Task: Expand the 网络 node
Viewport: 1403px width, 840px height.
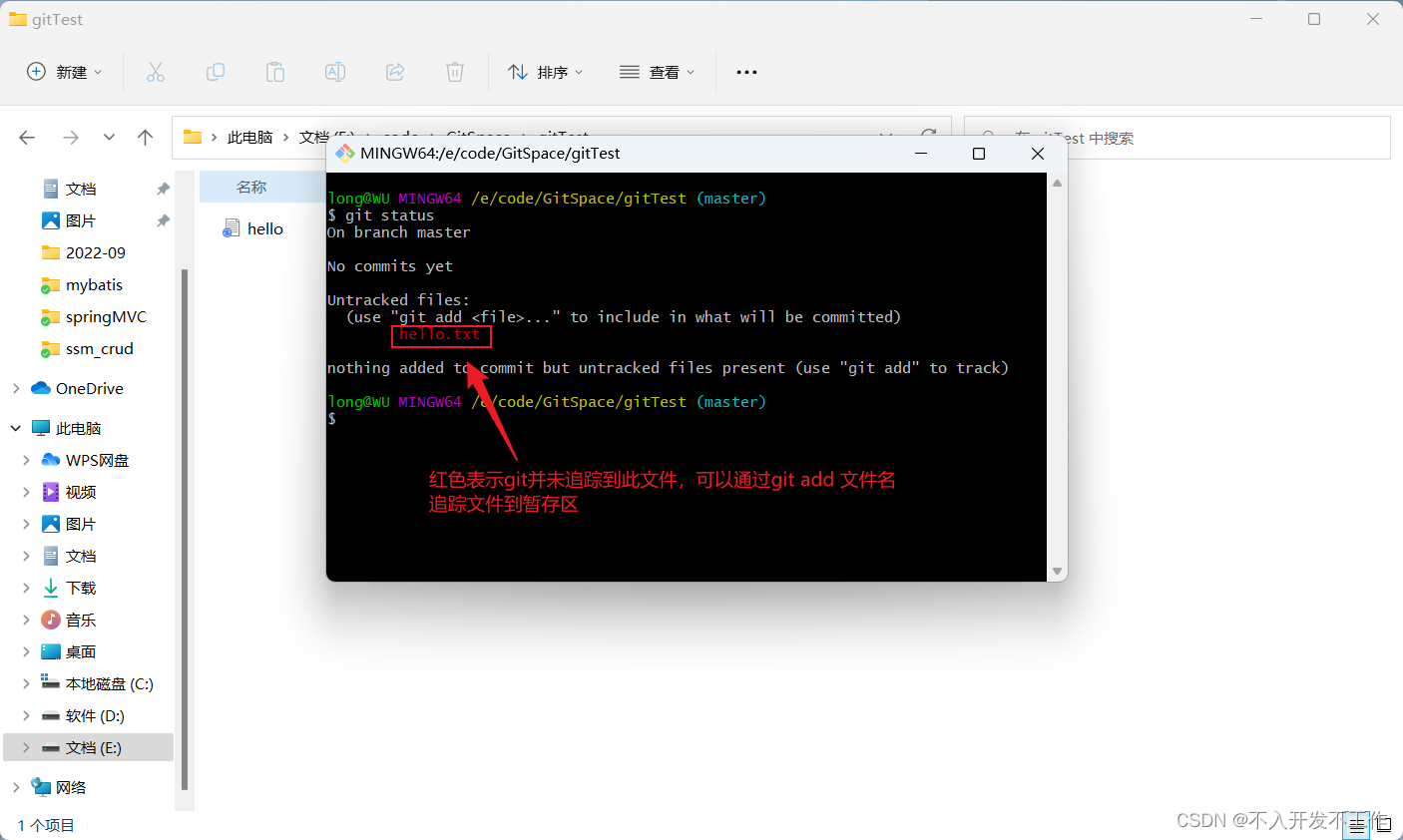Action: 16,787
